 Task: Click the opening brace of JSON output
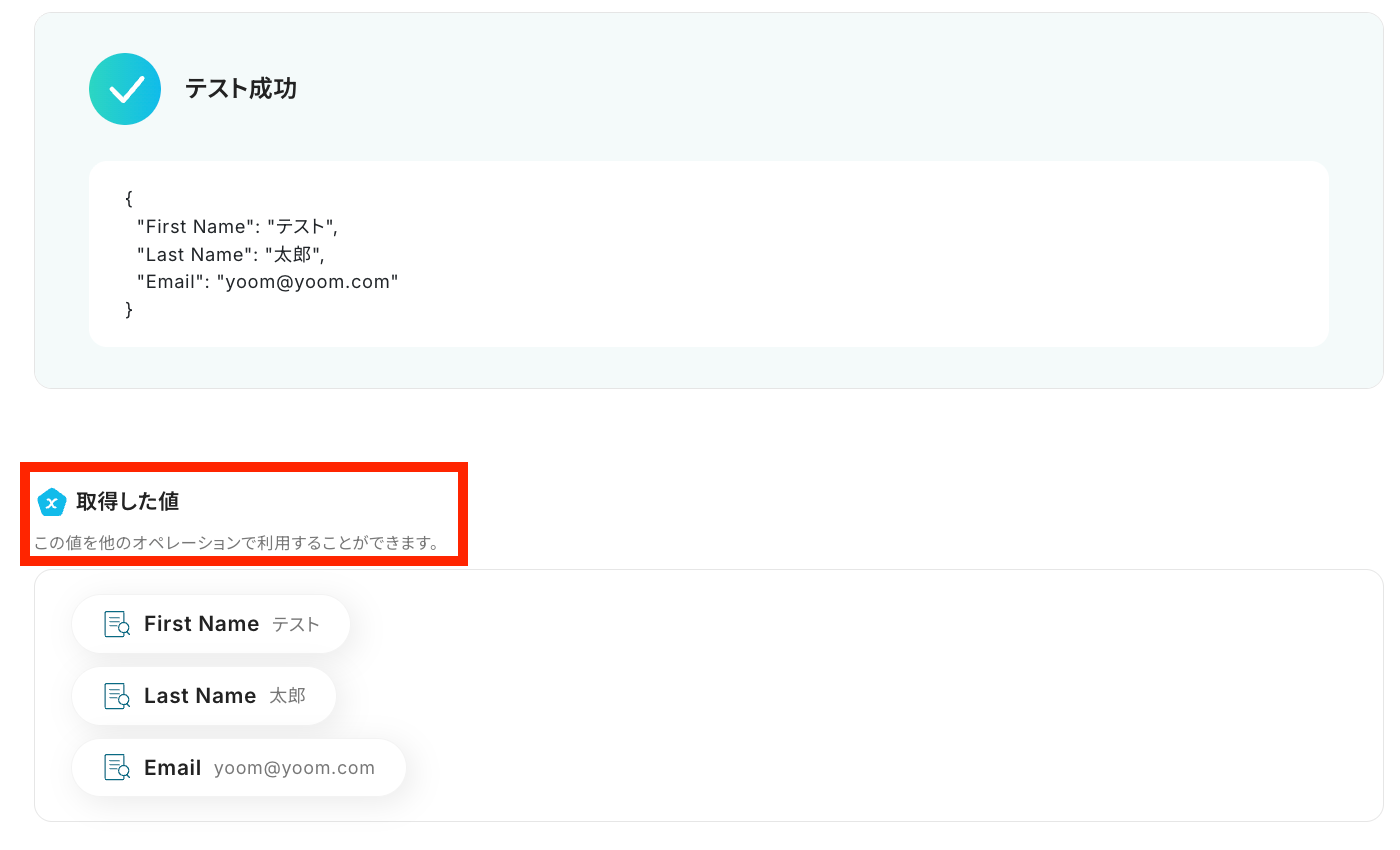[x=129, y=199]
